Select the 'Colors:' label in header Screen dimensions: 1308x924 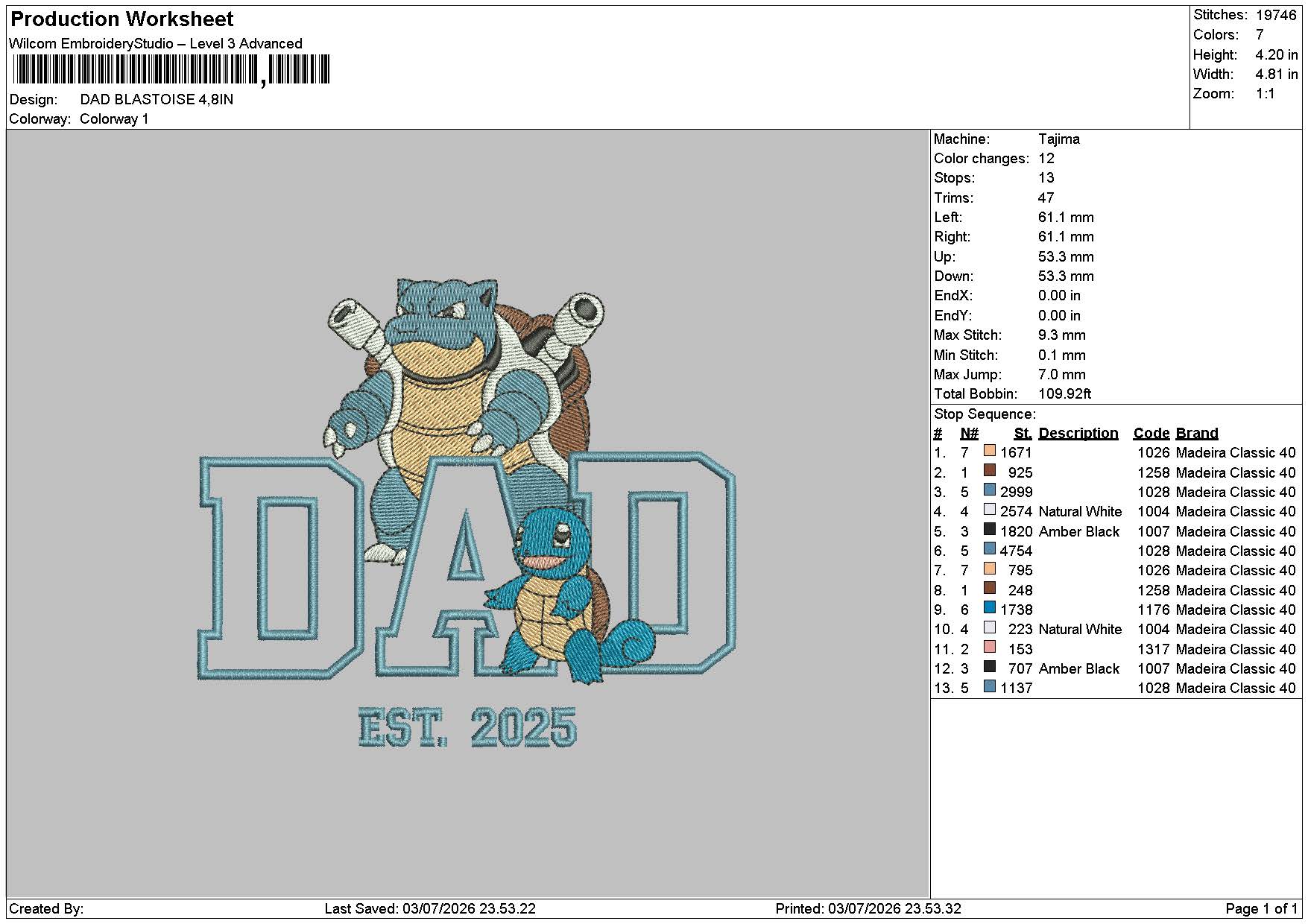1216,35
